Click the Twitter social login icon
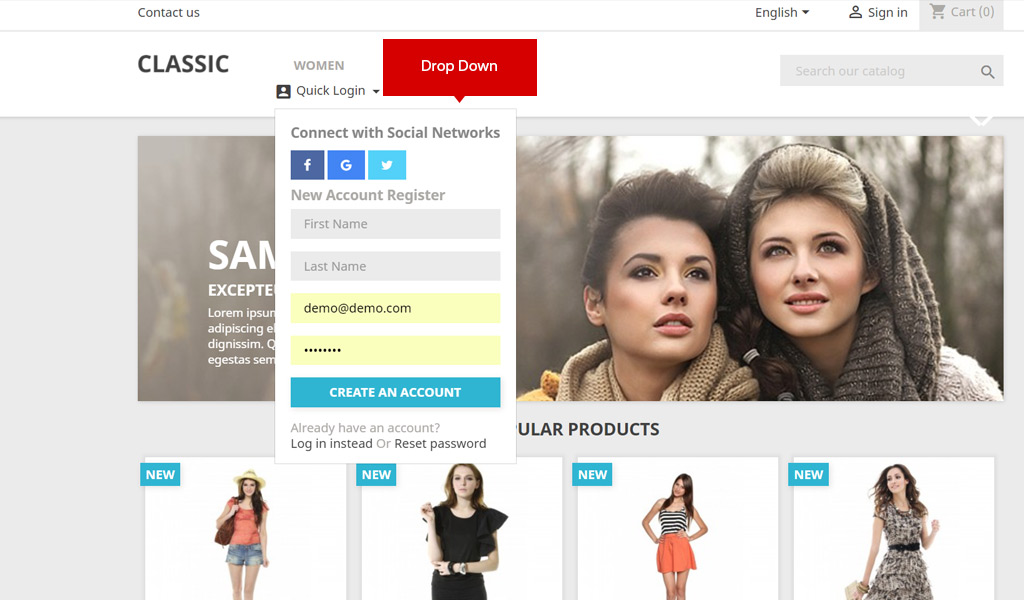Screen dimensions: 1024x600 pyautogui.click(x=386, y=165)
